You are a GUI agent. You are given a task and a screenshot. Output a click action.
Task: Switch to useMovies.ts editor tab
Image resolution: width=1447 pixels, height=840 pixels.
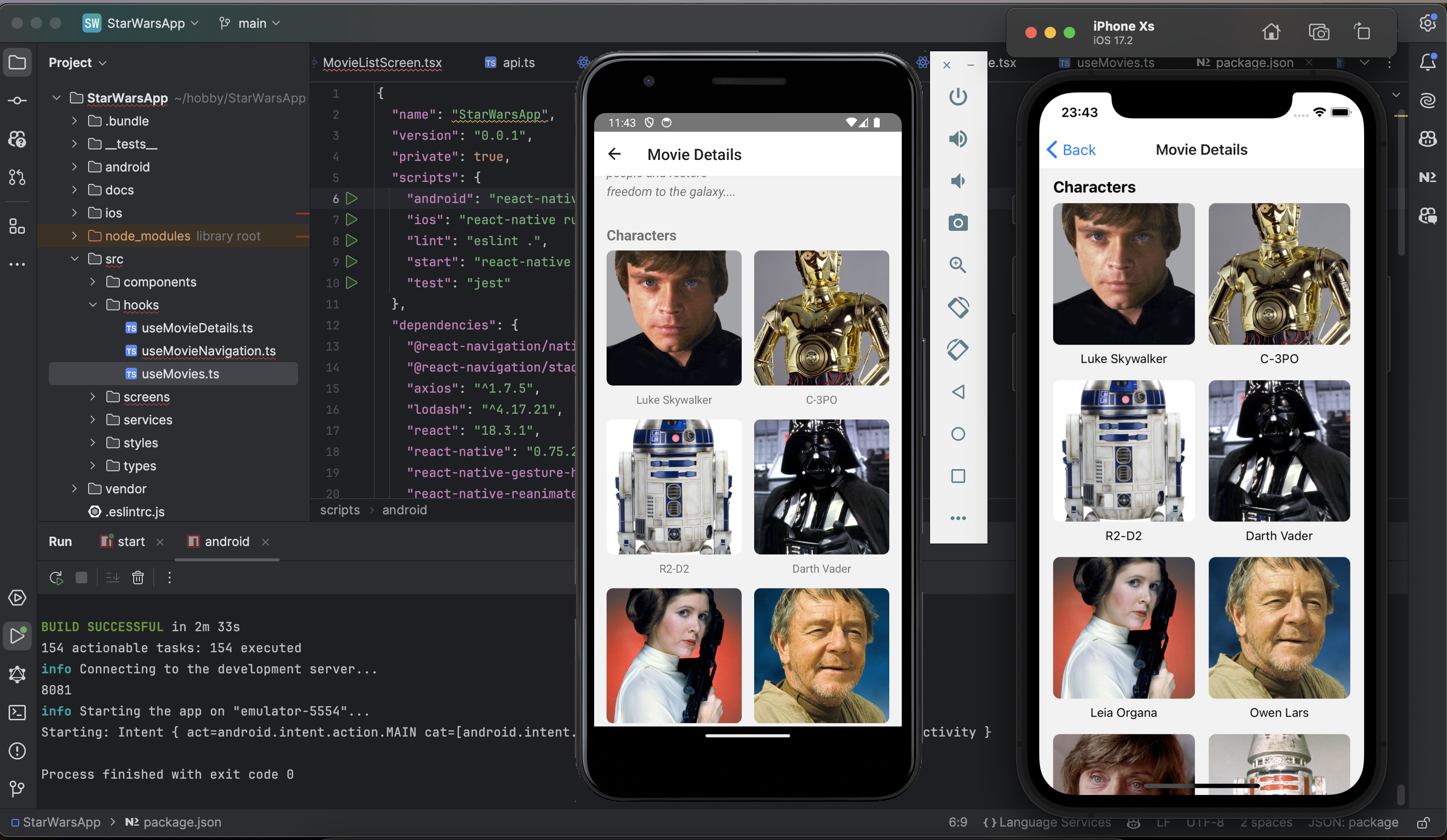pos(1107,63)
